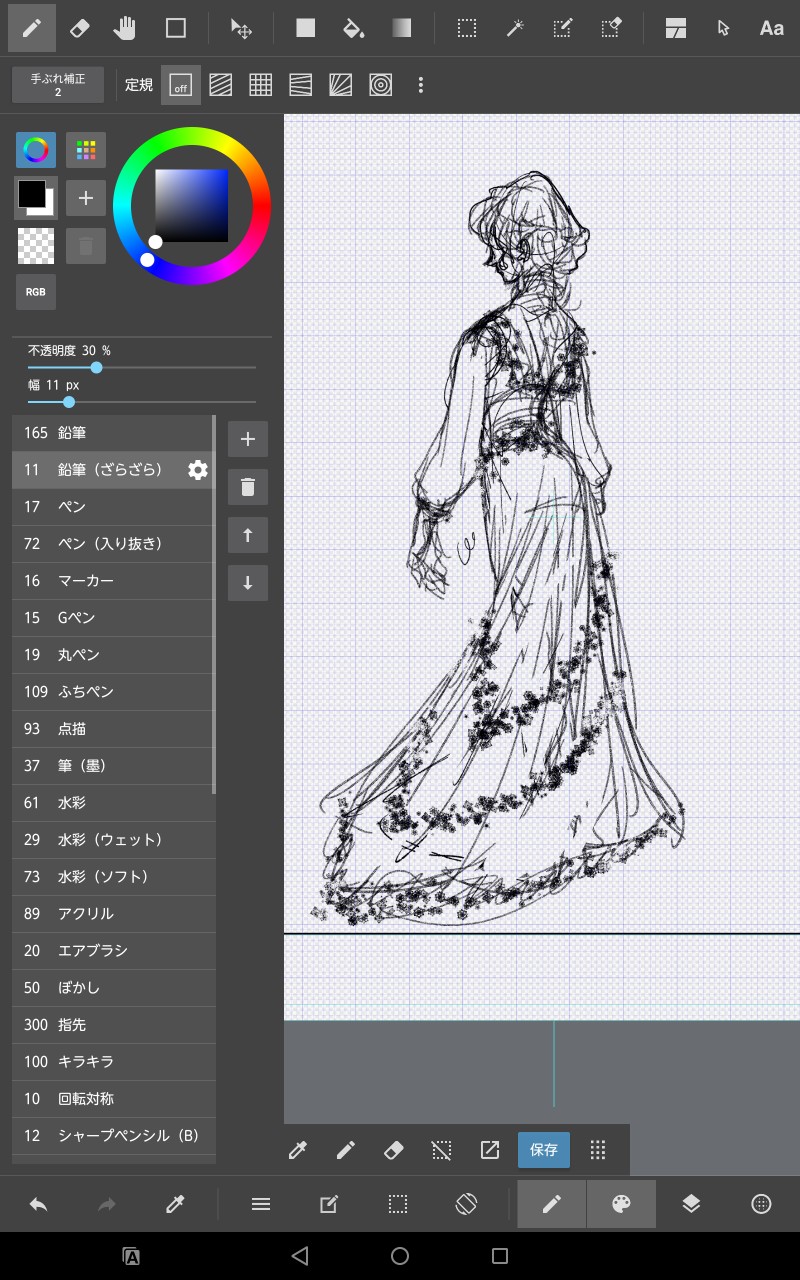The image size is (800, 1280).
Task: Select the 点描 brush
Action: (x=114, y=729)
